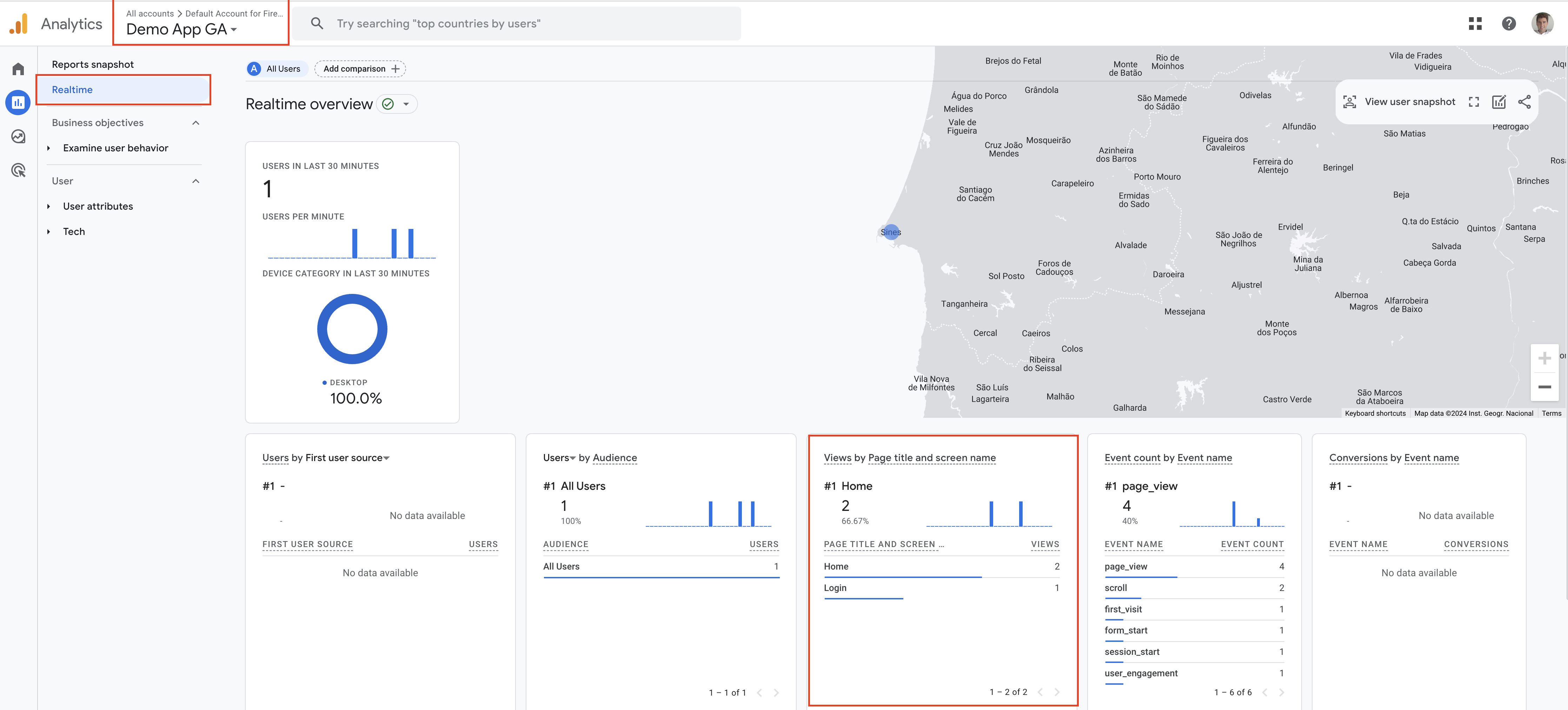
Task: Open Reports snapshot
Action: pos(93,65)
